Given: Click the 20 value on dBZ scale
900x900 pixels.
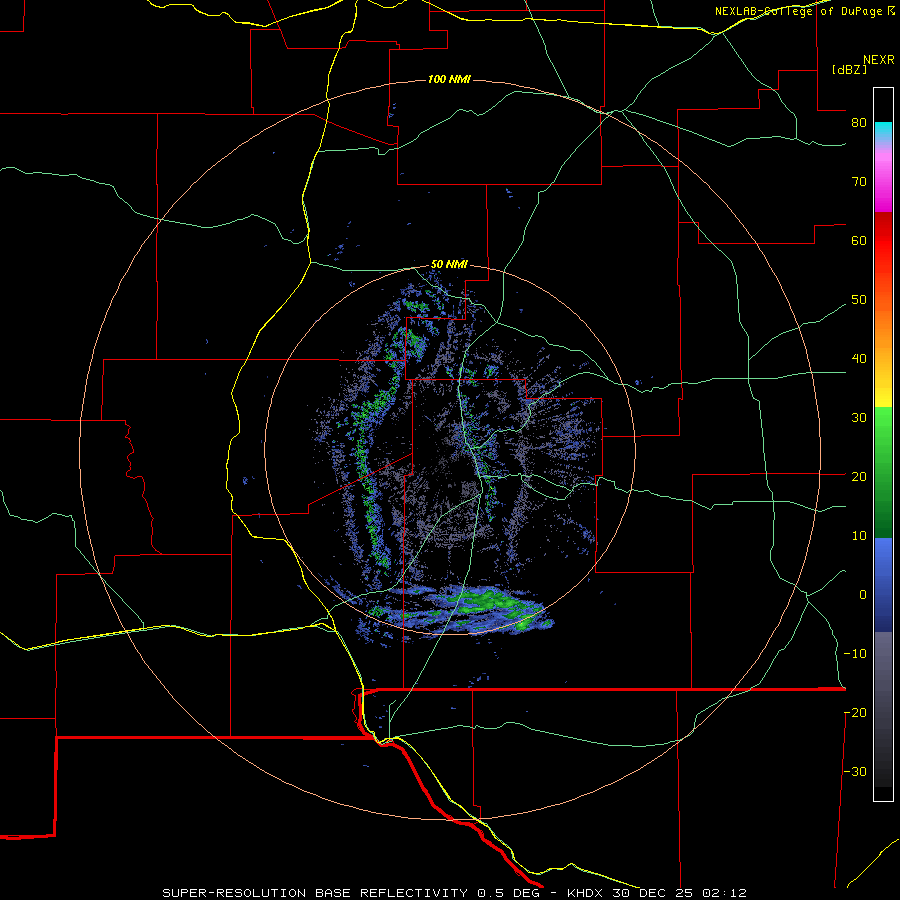Looking at the screenshot, I should [859, 477].
